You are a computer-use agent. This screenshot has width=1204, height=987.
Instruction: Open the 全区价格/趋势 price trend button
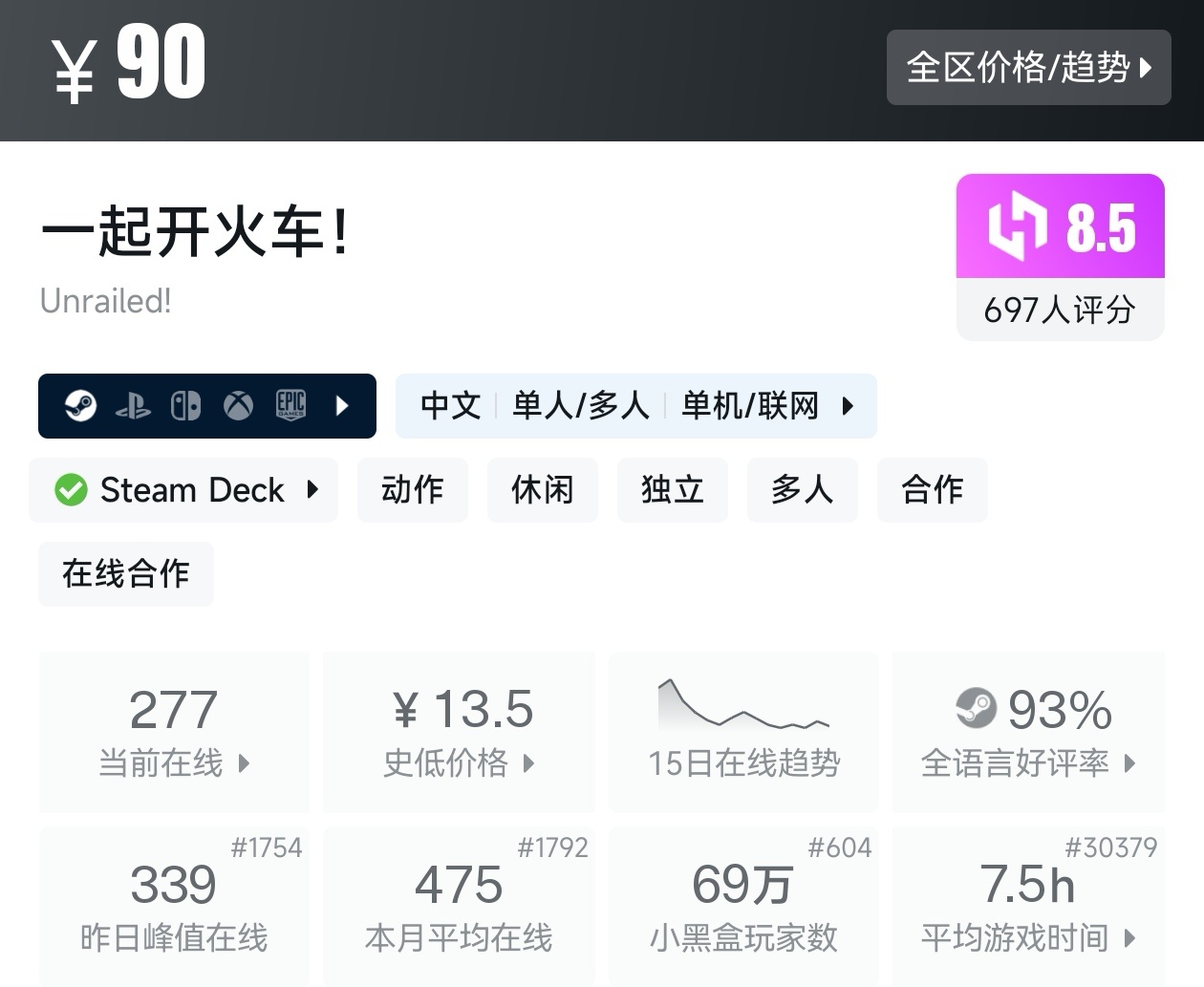tap(1028, 67)
